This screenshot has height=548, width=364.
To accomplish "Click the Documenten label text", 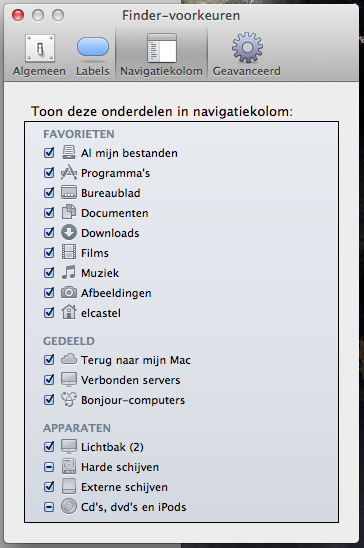I will 115,213.
